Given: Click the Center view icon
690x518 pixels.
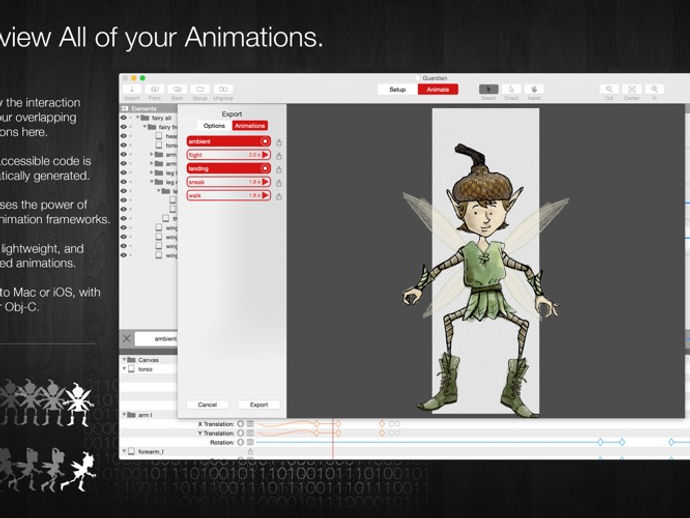Looking at the screenshot, I should pyautogui.click(x=632, y=89).
